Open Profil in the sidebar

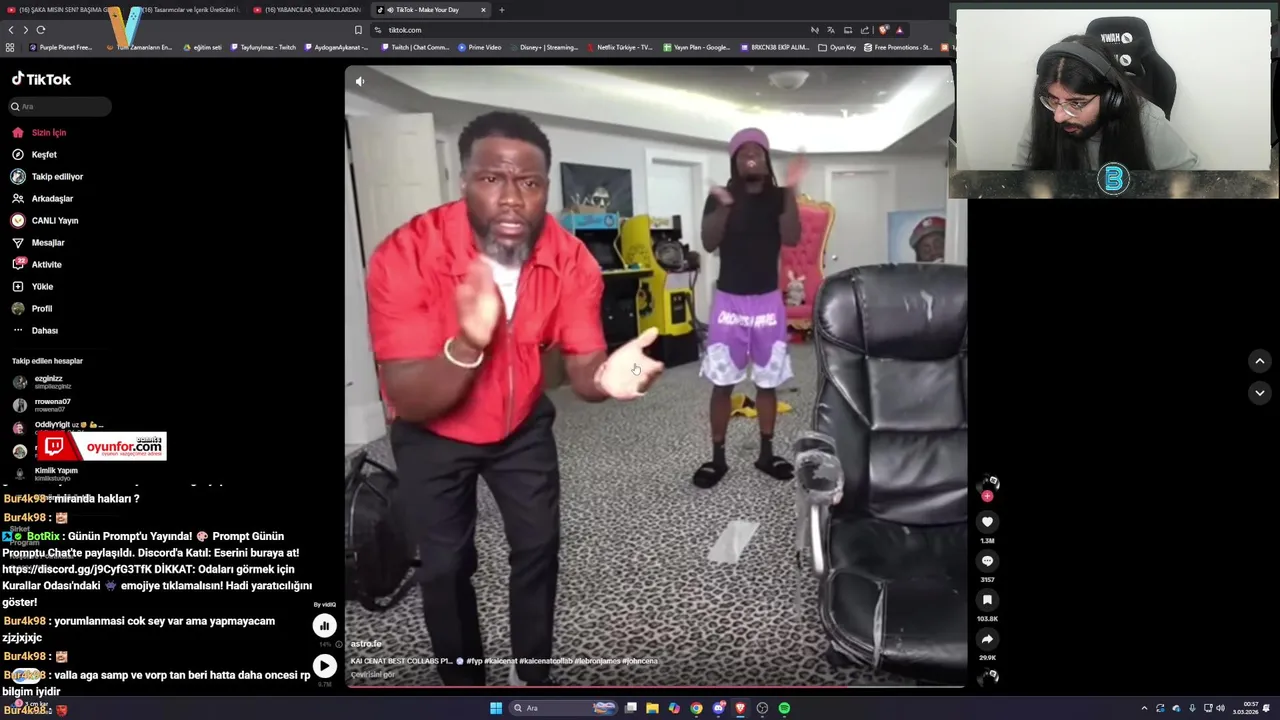click(x=32, y=309)
